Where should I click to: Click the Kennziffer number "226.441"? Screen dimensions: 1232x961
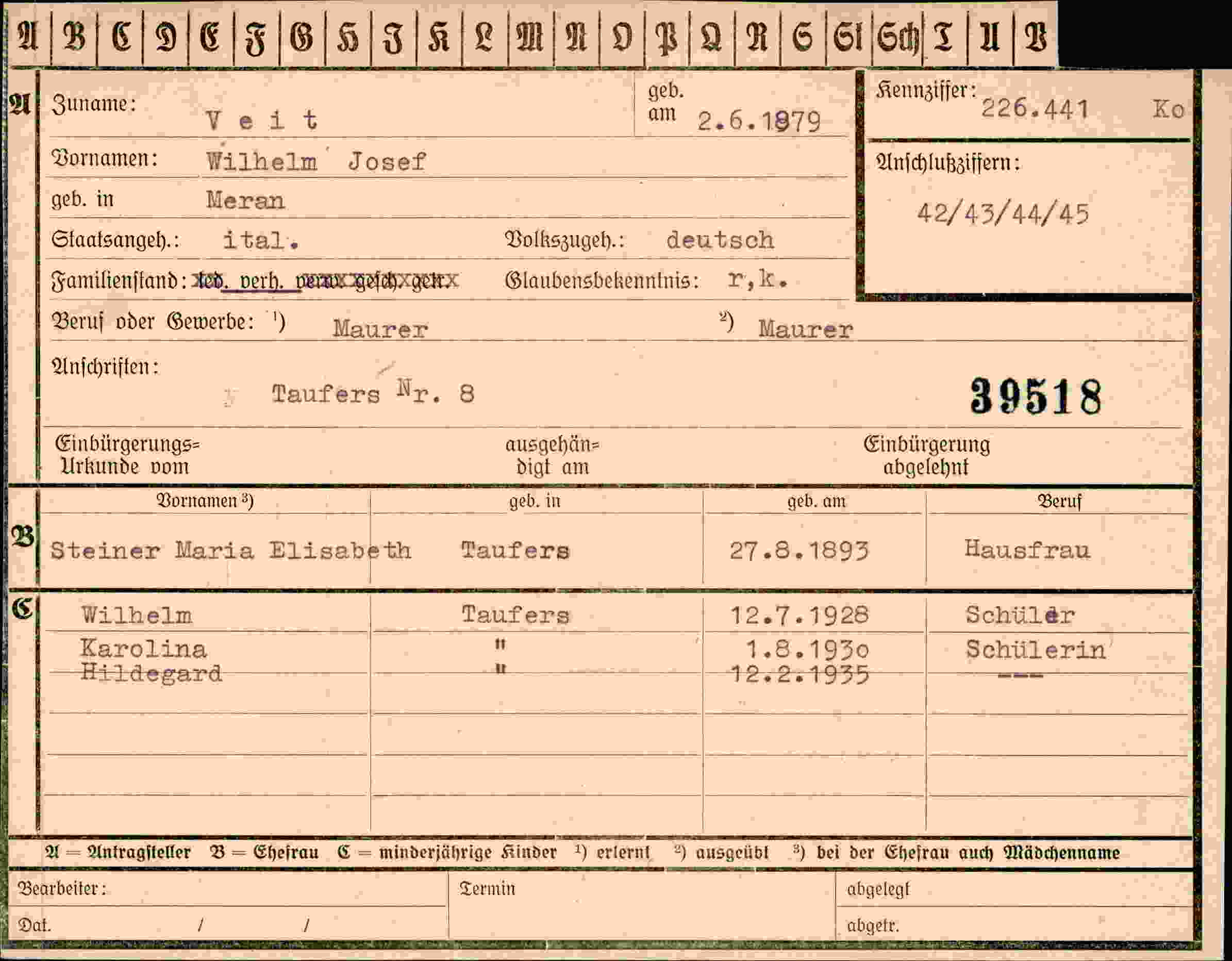click(x=1035, y=108)
